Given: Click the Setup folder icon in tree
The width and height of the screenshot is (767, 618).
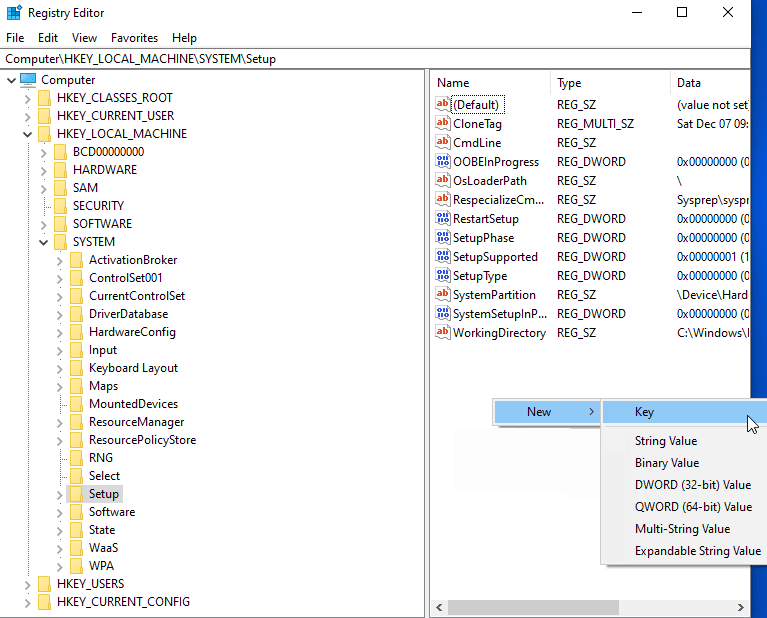Looking at the screenshot, I should pos(76,494).
